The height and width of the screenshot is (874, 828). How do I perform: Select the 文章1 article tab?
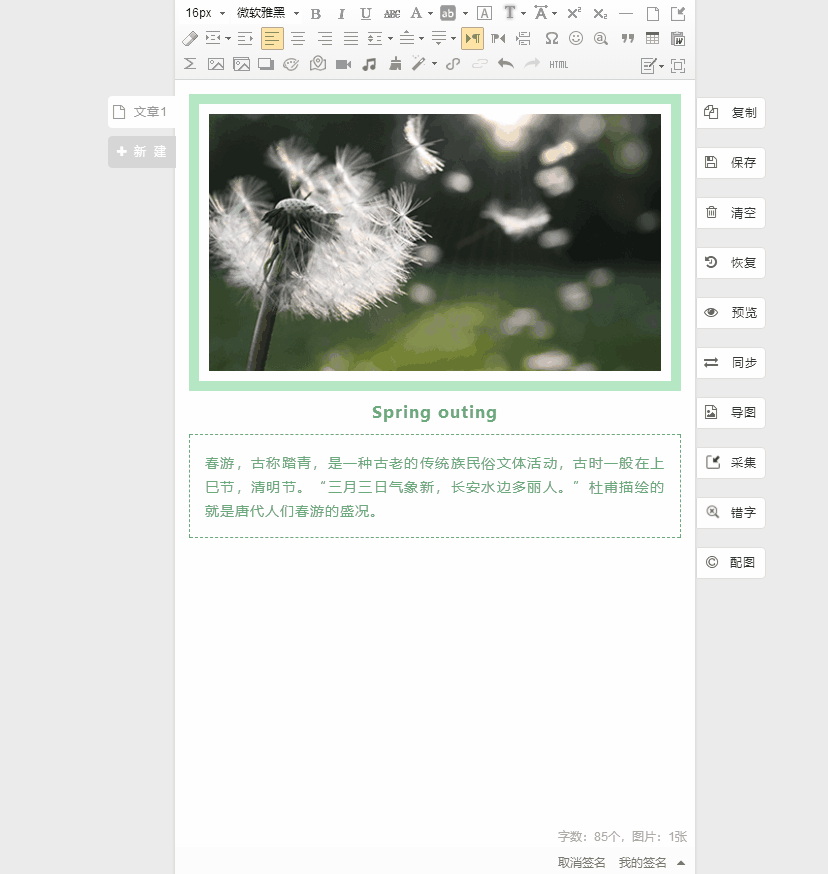pos(141,111)
